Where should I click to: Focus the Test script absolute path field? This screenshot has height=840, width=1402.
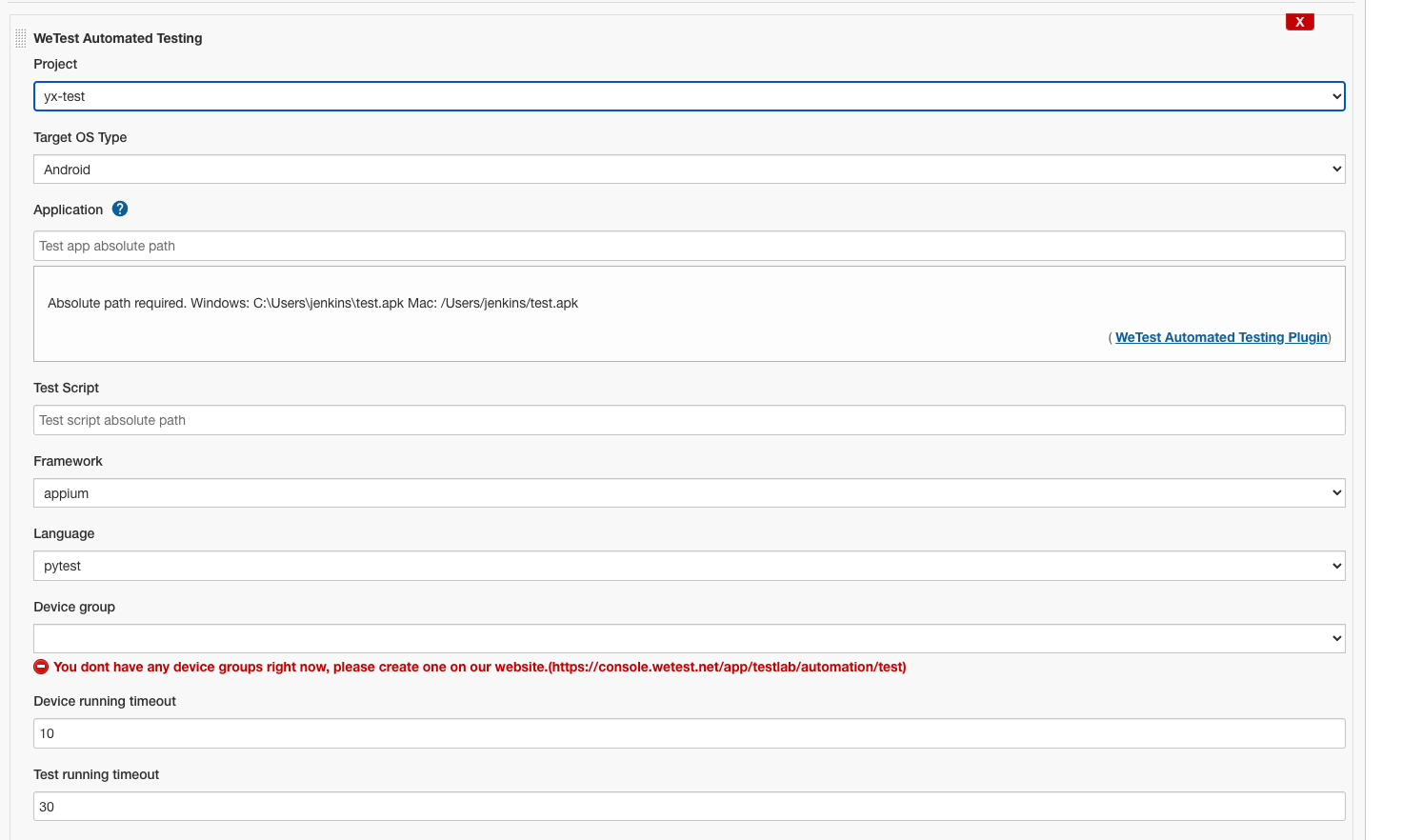[689, 420]
